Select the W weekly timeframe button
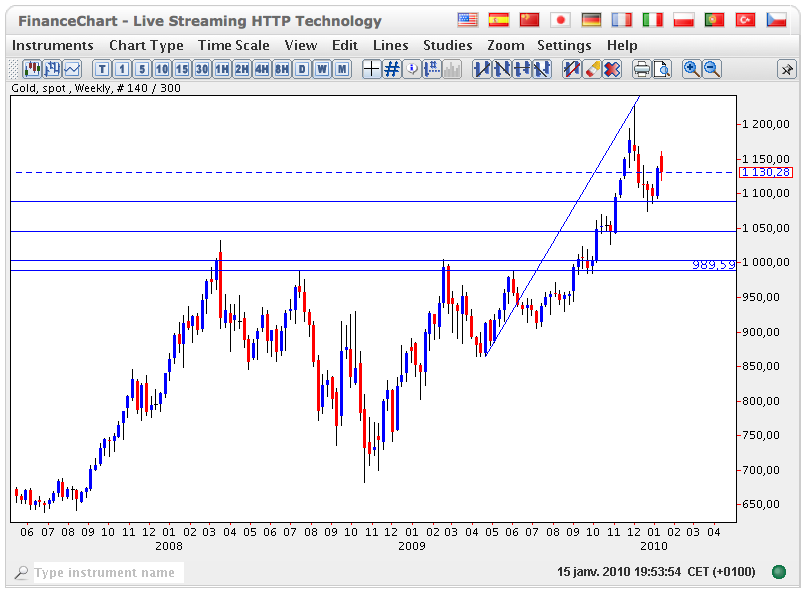 coord(322,69)
